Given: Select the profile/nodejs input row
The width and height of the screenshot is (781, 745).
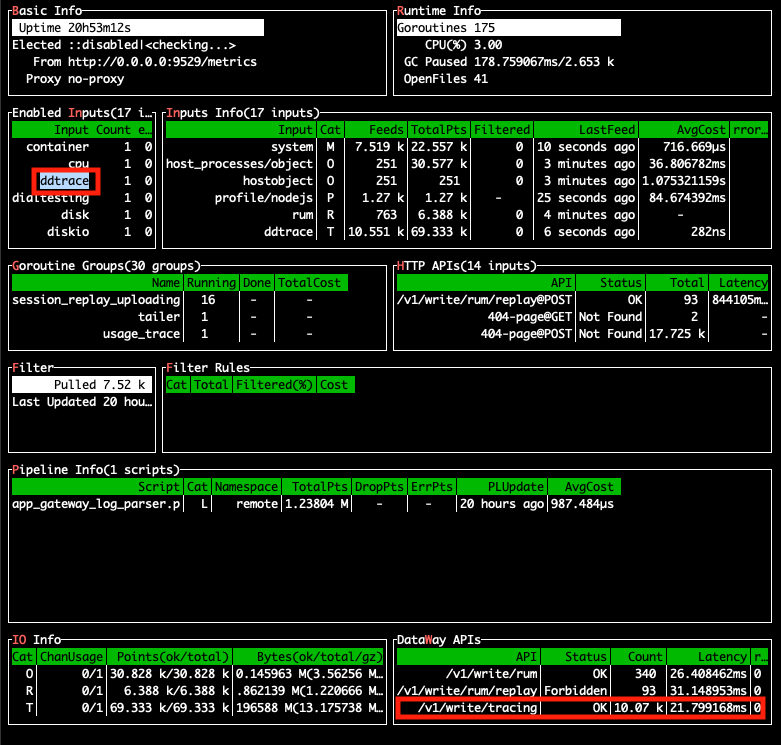Looking at the screenshot, I should pyautogui.click(x=467, y=198).
